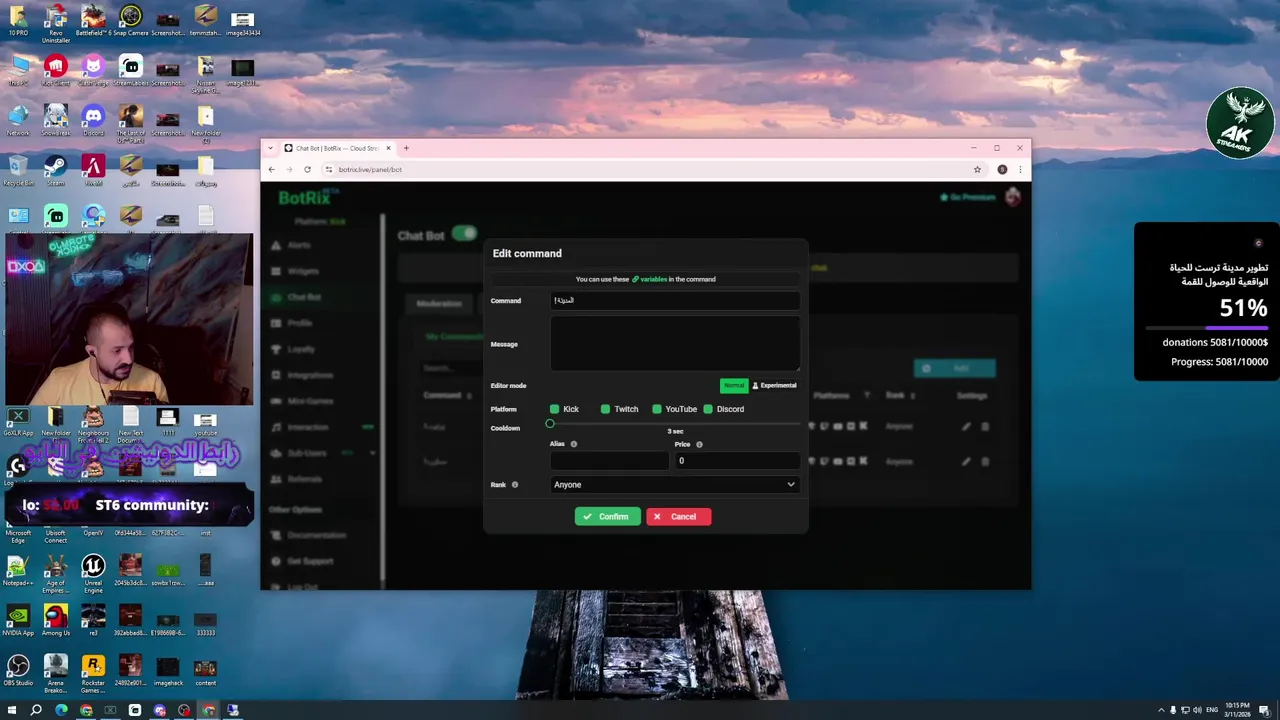The width and height of the screenshot is (1280, 720).
Task: Open the volume control in system tray
Action: click(x=1199, y=710)
